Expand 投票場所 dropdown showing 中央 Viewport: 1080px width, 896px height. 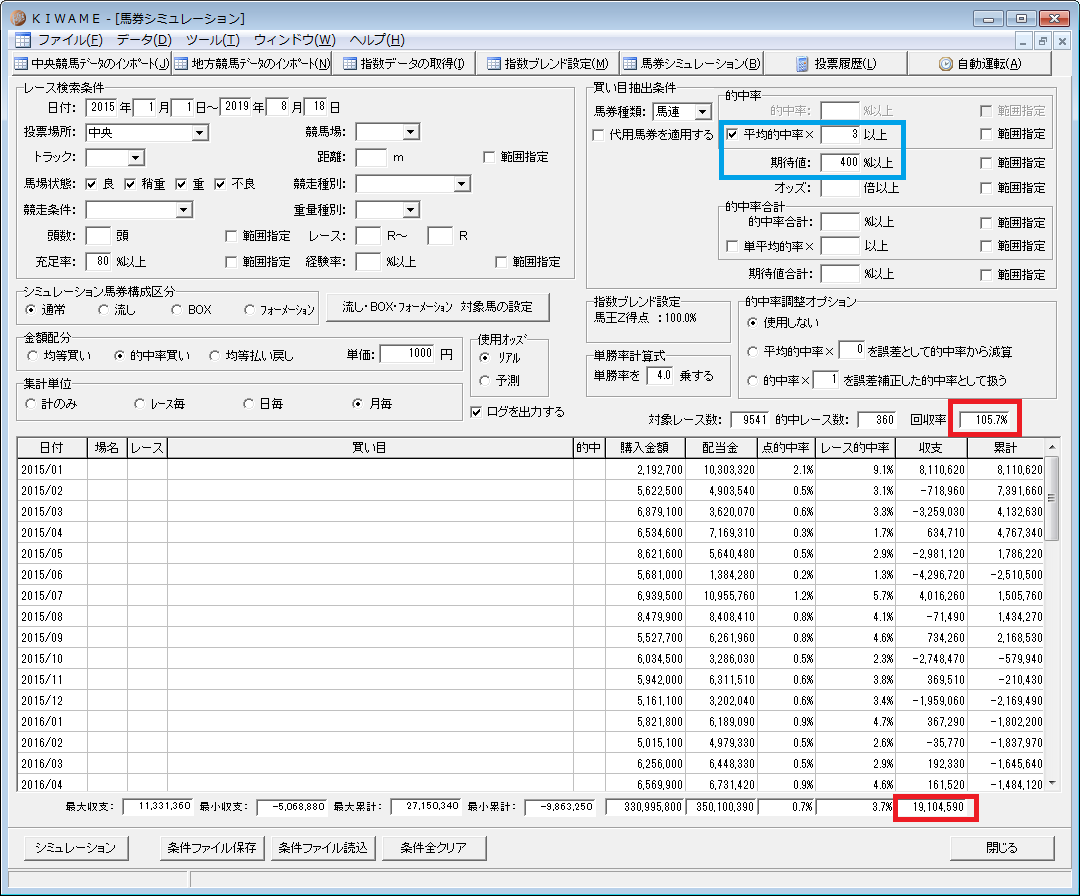point(147,132)
